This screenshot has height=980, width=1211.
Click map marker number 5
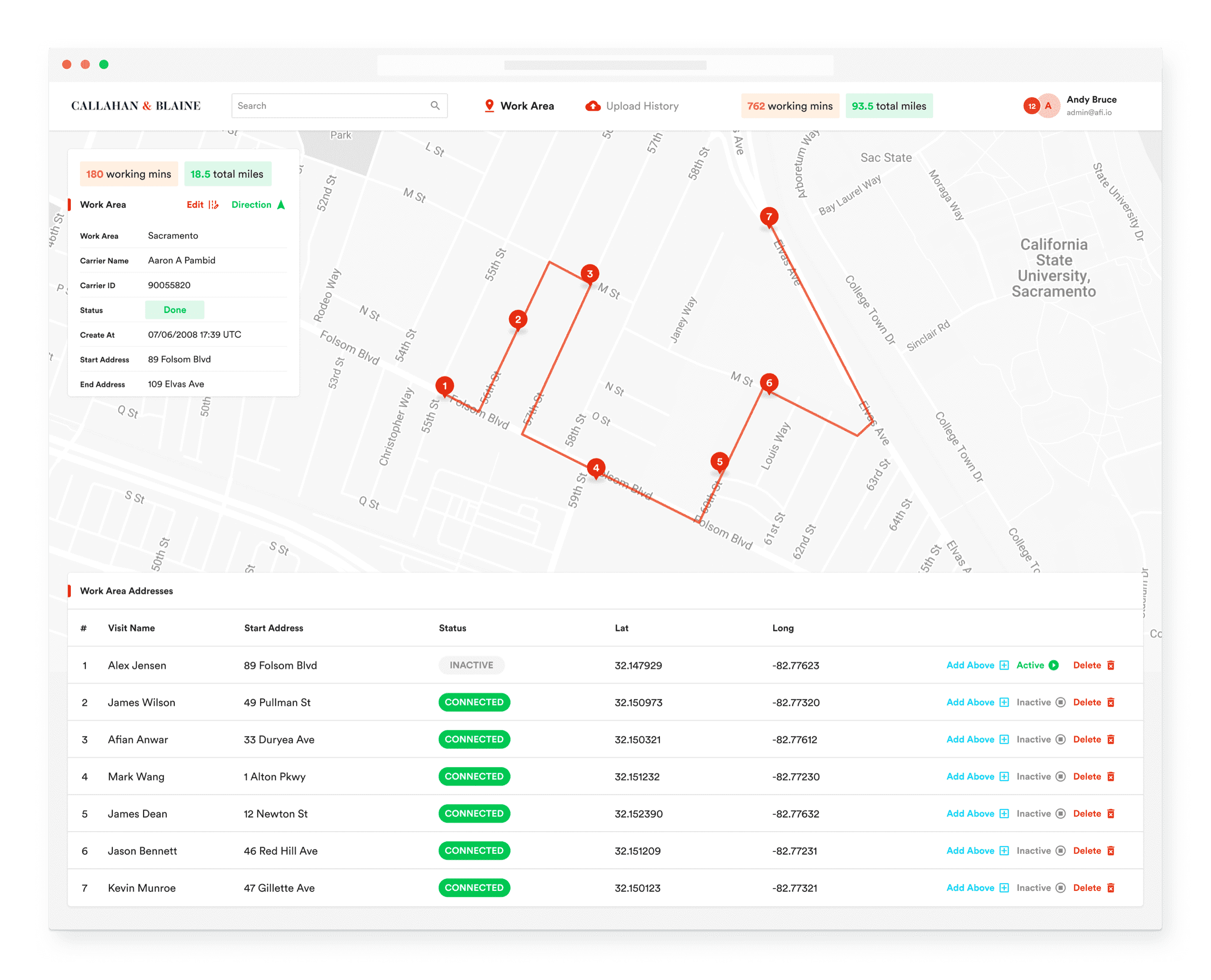point(720,461)
